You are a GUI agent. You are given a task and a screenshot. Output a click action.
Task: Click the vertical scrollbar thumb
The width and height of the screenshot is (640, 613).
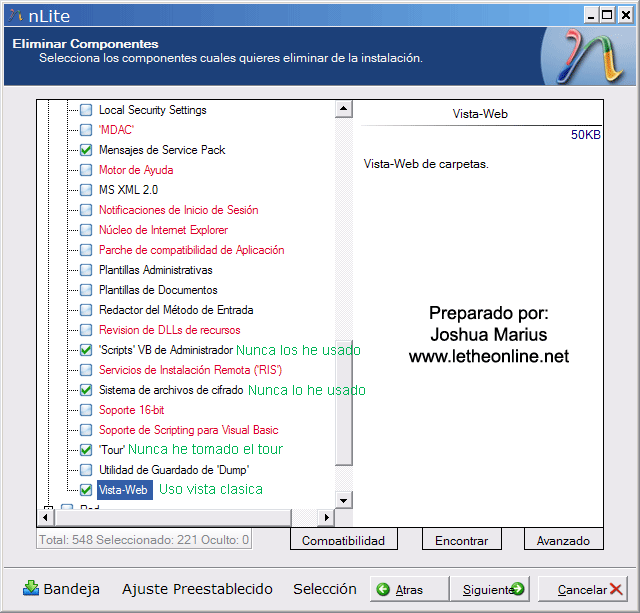pyautogui.click(x=344, y=402)
